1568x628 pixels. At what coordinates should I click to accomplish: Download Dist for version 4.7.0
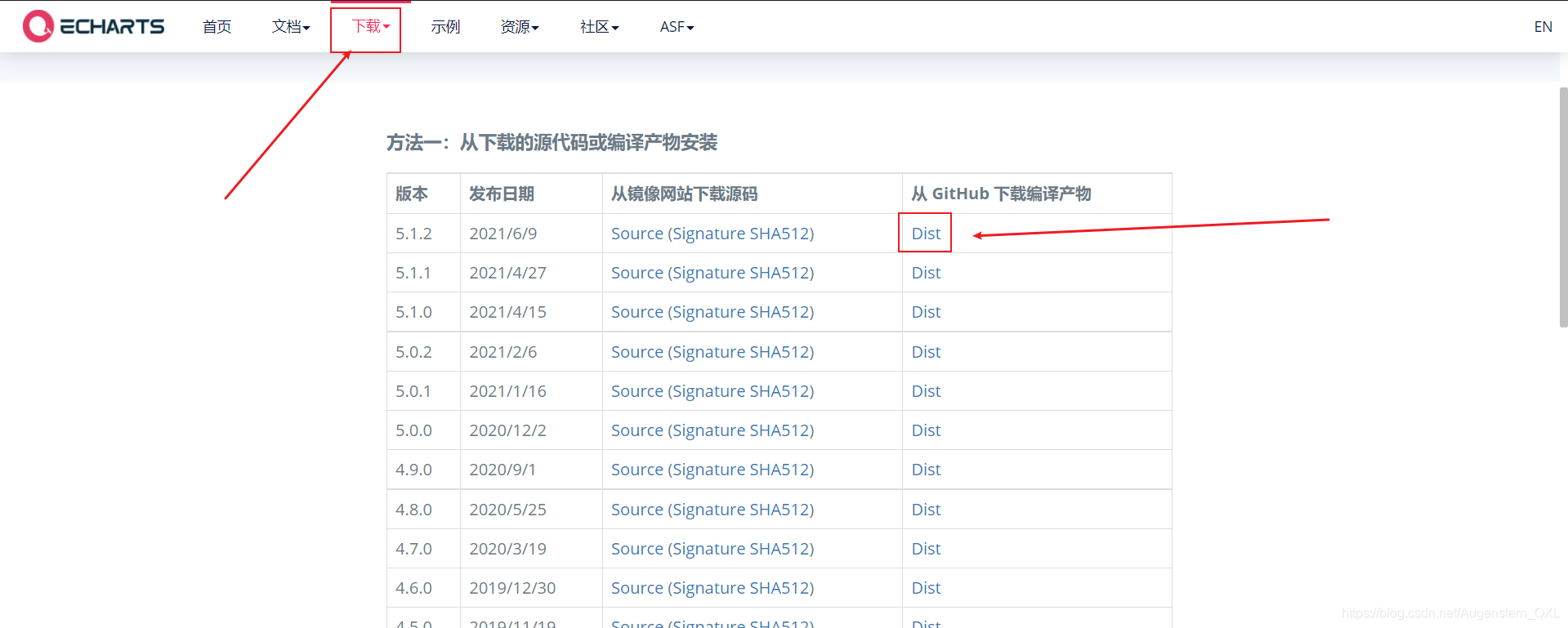pos(926,549)
